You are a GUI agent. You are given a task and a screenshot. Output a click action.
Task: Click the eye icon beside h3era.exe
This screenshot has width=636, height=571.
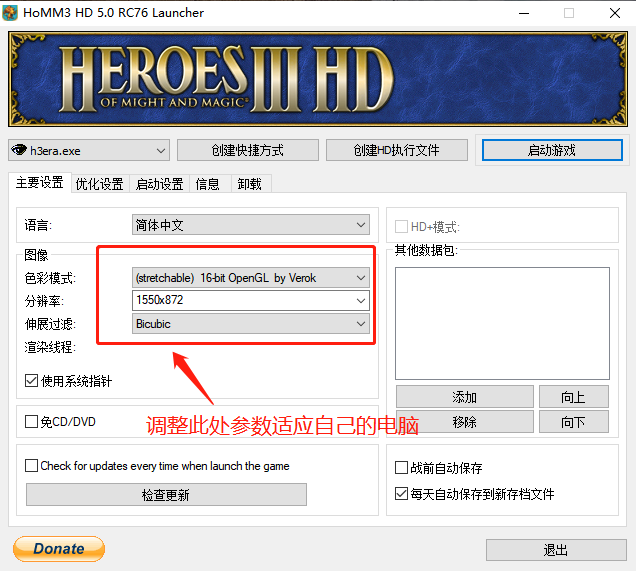click(x=19, y=150)
